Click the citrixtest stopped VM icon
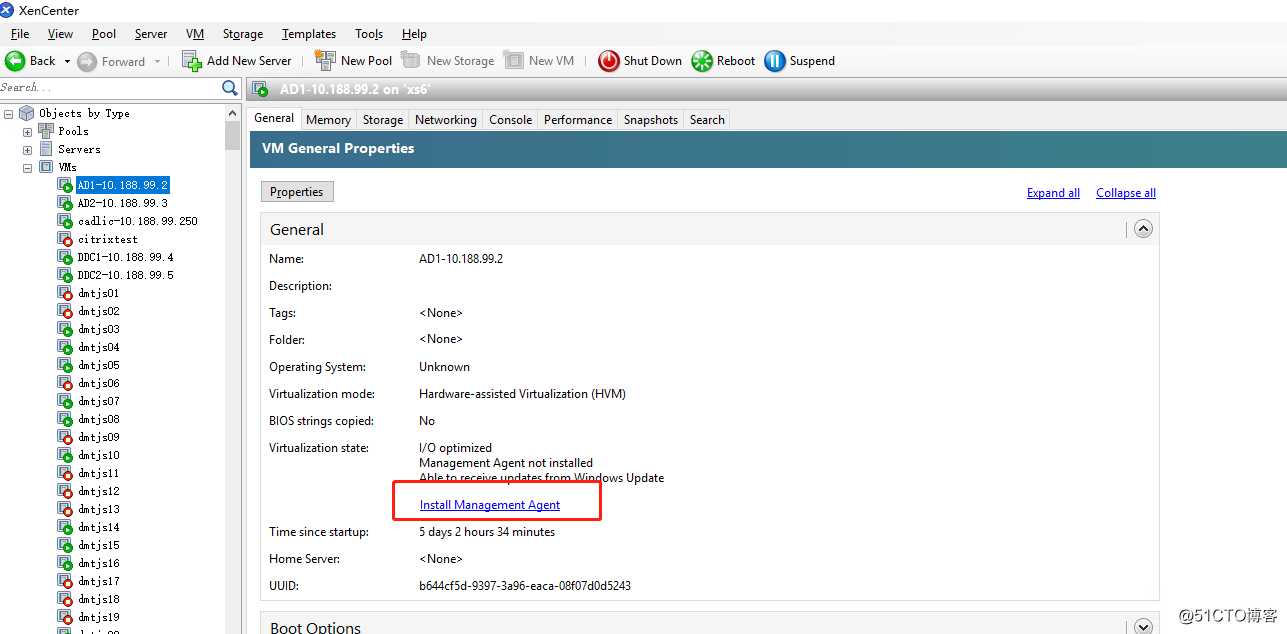 coord(65,239)
